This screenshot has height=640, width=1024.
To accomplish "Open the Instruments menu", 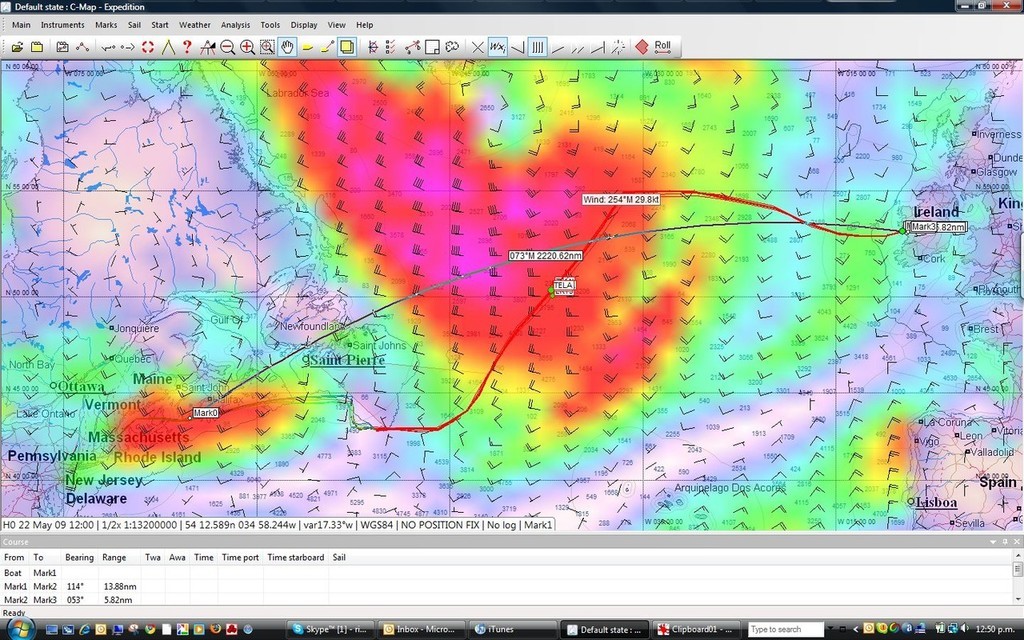I will click(x=63, y=25).
